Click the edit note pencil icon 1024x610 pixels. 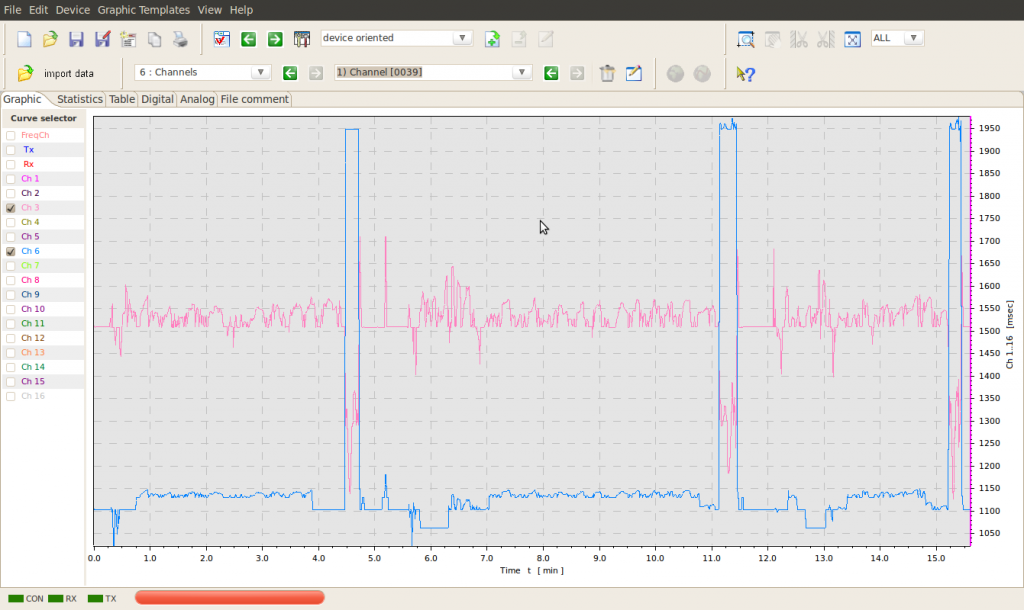(633, 73)
